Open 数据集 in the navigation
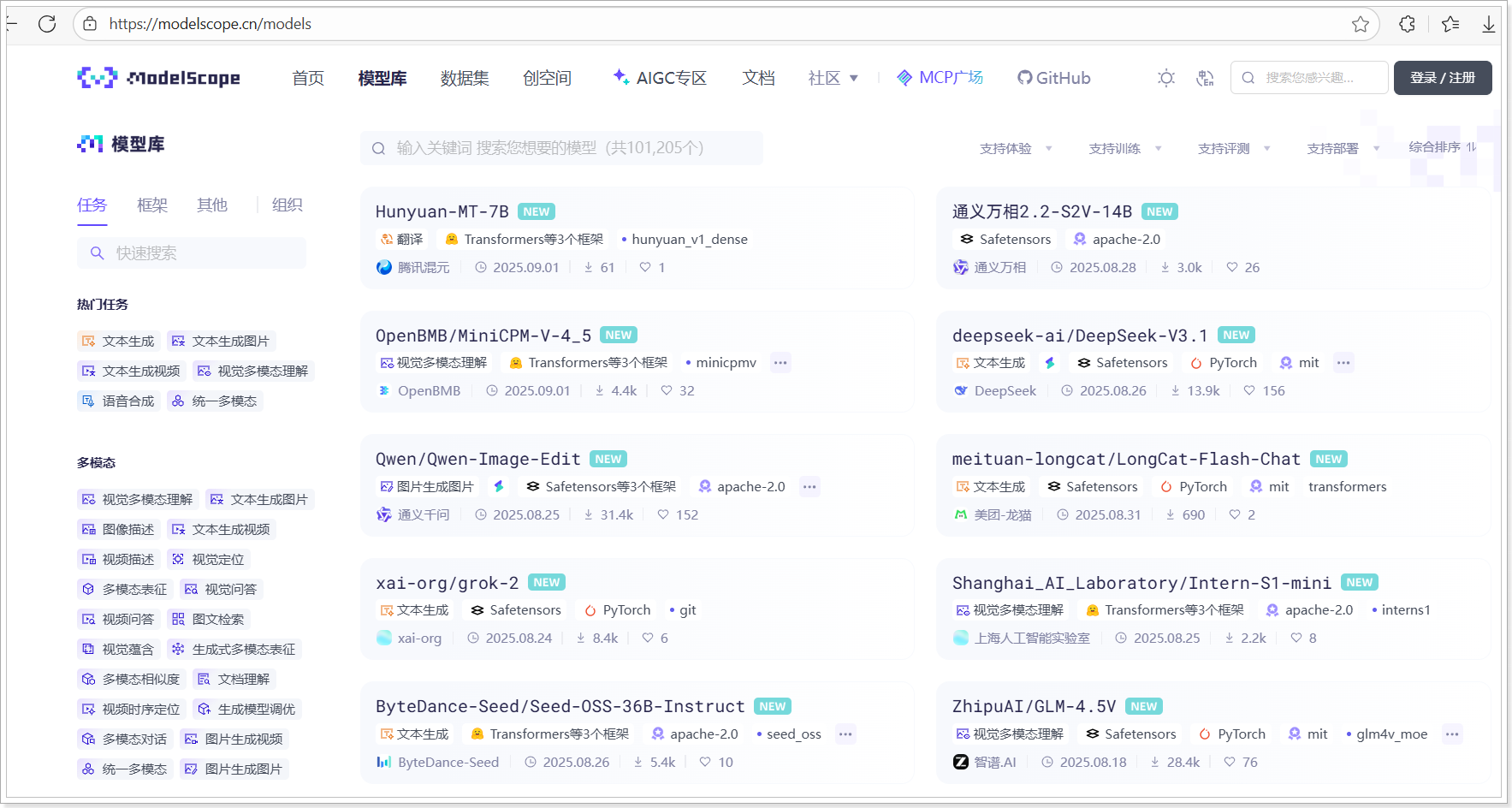Screen dimensions: 1512x808 coord(465,78)
